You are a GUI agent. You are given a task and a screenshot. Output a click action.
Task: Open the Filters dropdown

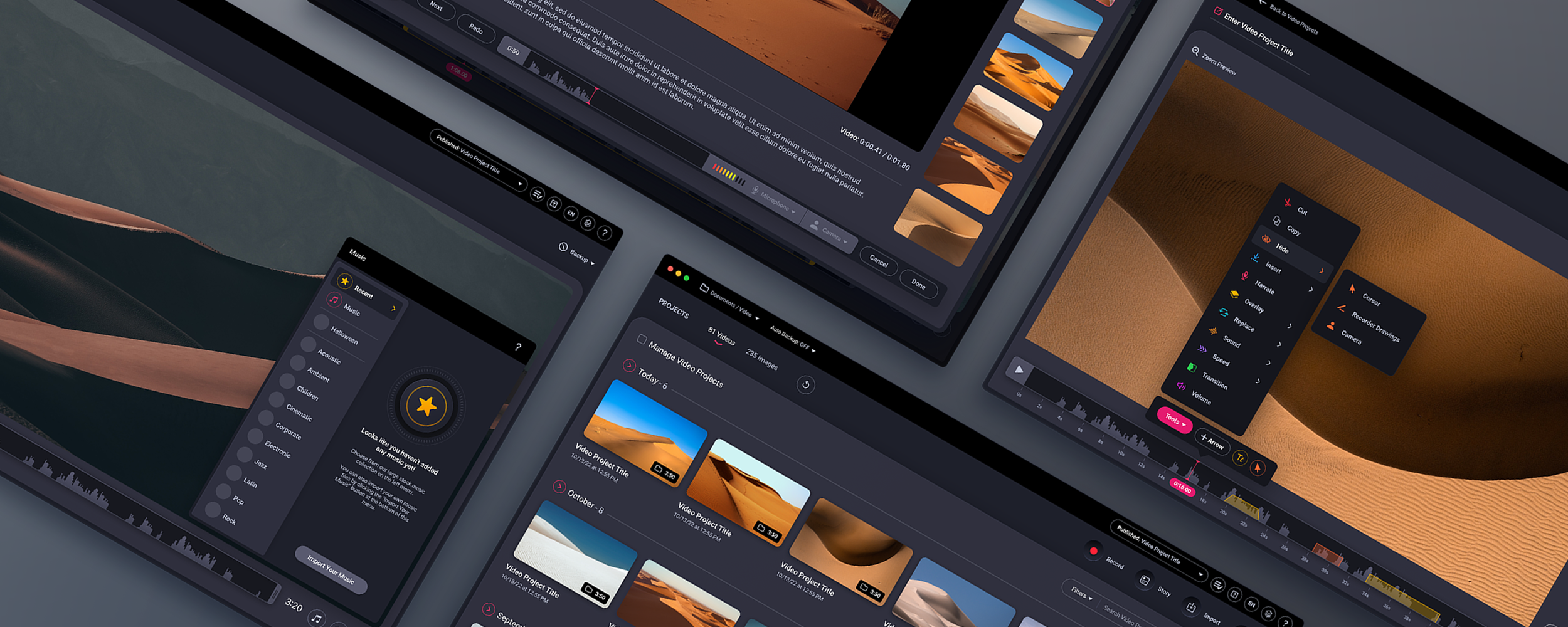tap(1081, 593)
